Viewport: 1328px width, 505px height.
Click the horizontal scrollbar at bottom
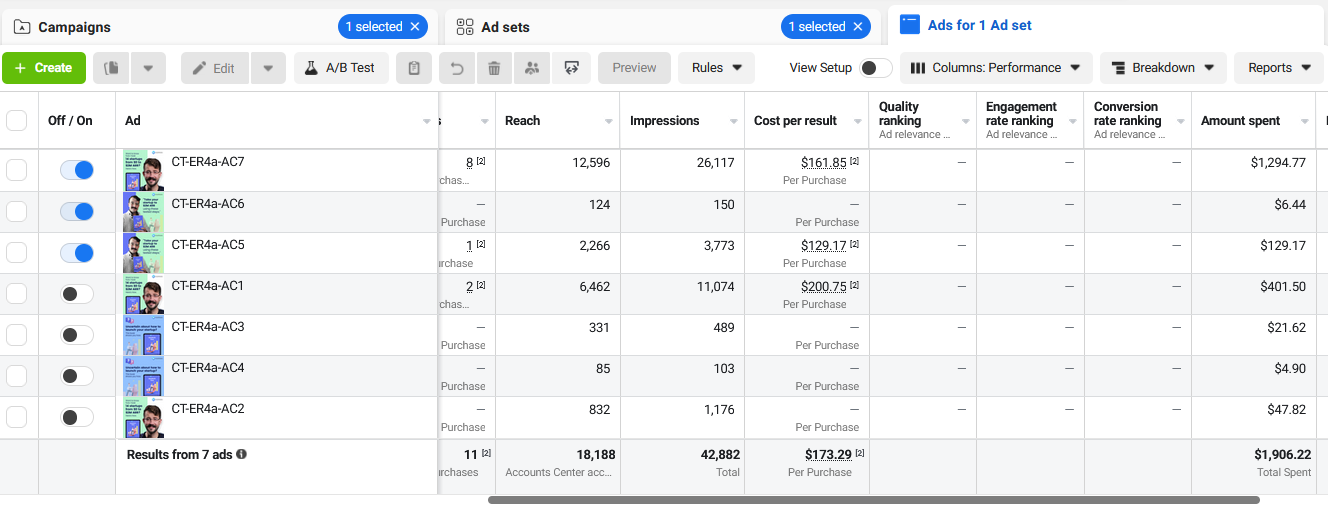click(873, 499)
